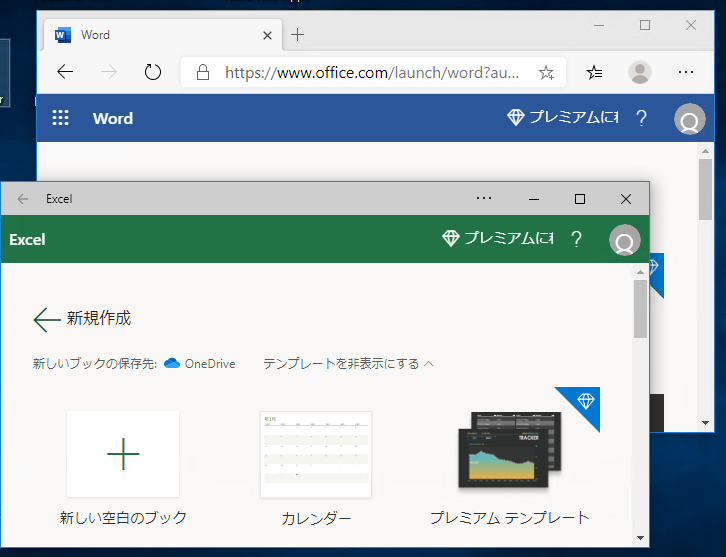726x557 pixels.
Task: Create 新しい空白のブック with plus thumbnail
Action: 123,454
